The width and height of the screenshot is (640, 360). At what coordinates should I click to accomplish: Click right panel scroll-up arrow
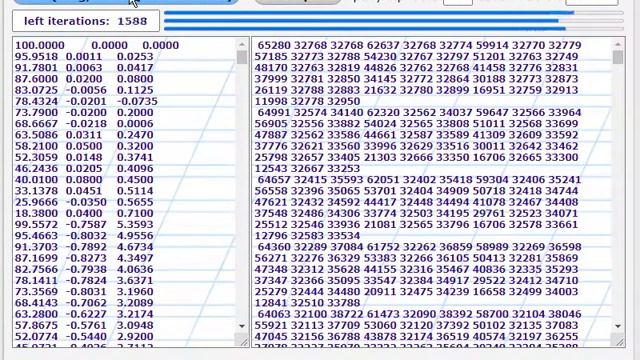point(618,44)
